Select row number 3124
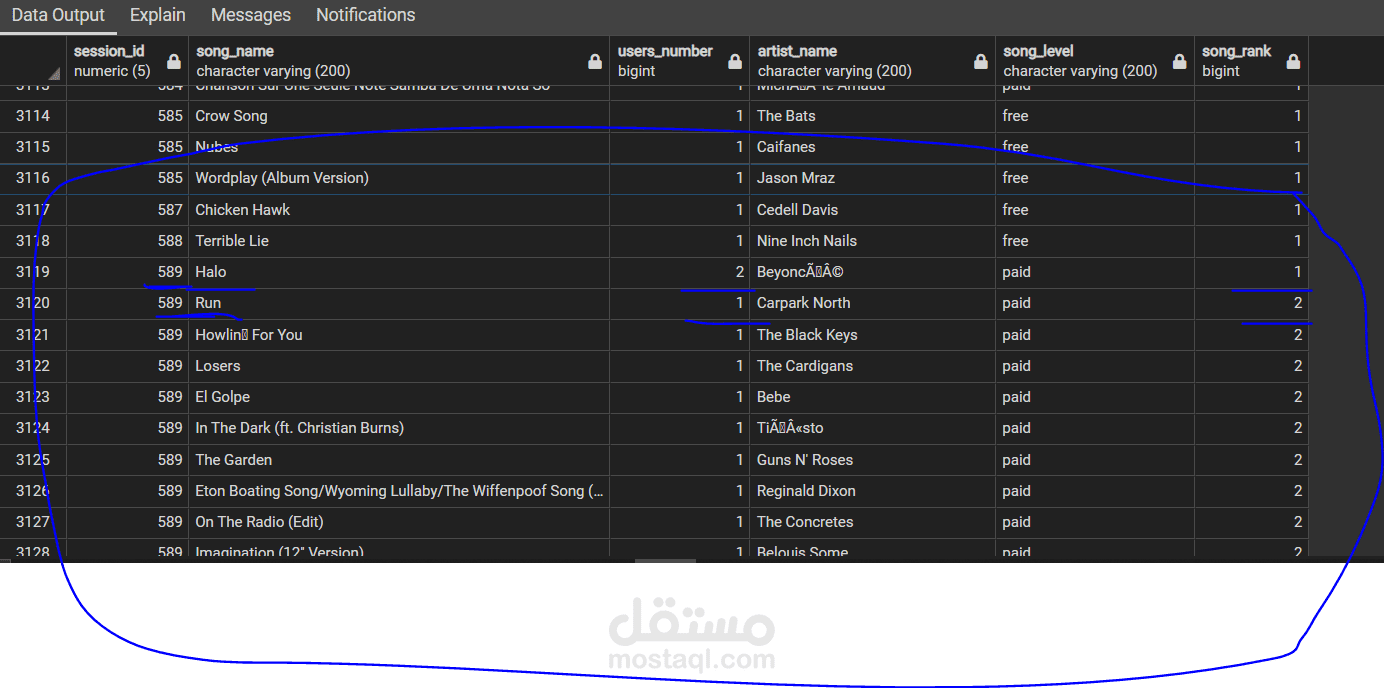Viewport: 1384px width, 688px height. coord(33,428)
